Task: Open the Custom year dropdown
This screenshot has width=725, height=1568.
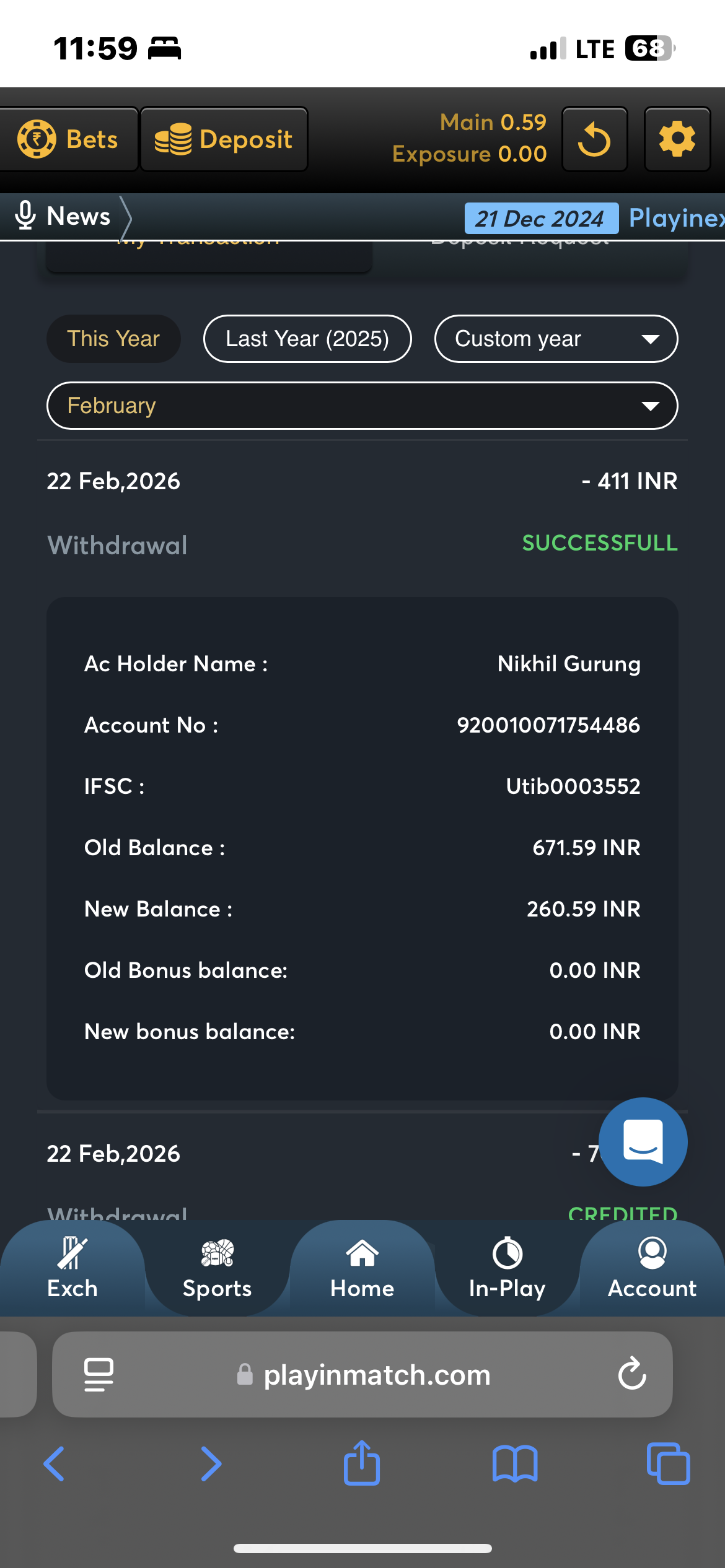Action: pos(556,339)
